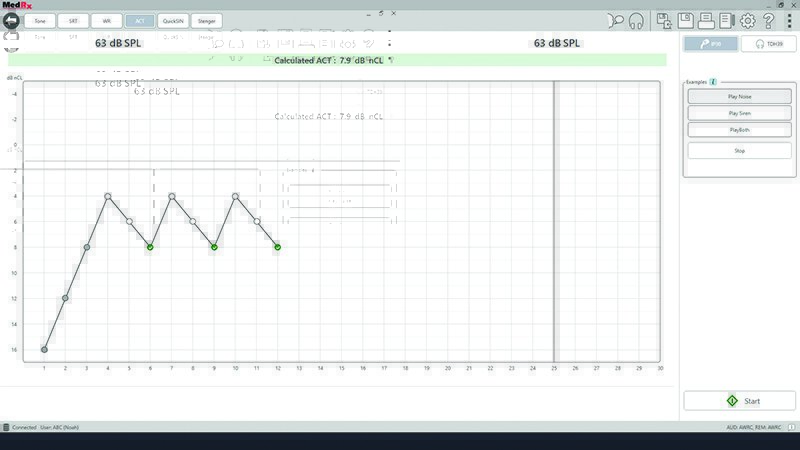Click the status bar info icon
Image resolution: width=800 pixels, height=450 pixels.
click(x=791, y=427)
